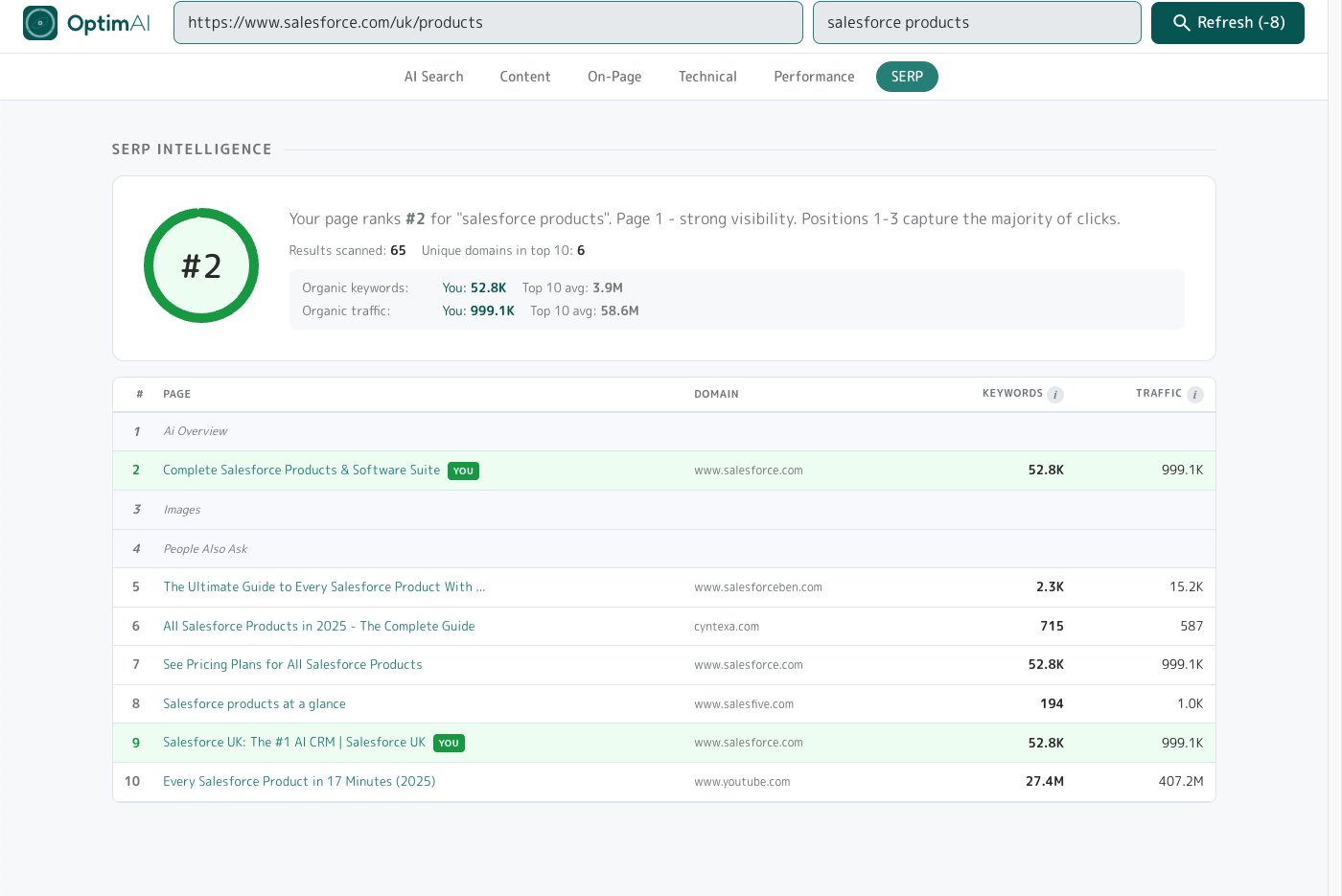Image resolution: width=1342 pixels, height=896 pixels.
Task: Open 'See Pricing Plans for All Salesforce Products'
Action: pos(292,665)
